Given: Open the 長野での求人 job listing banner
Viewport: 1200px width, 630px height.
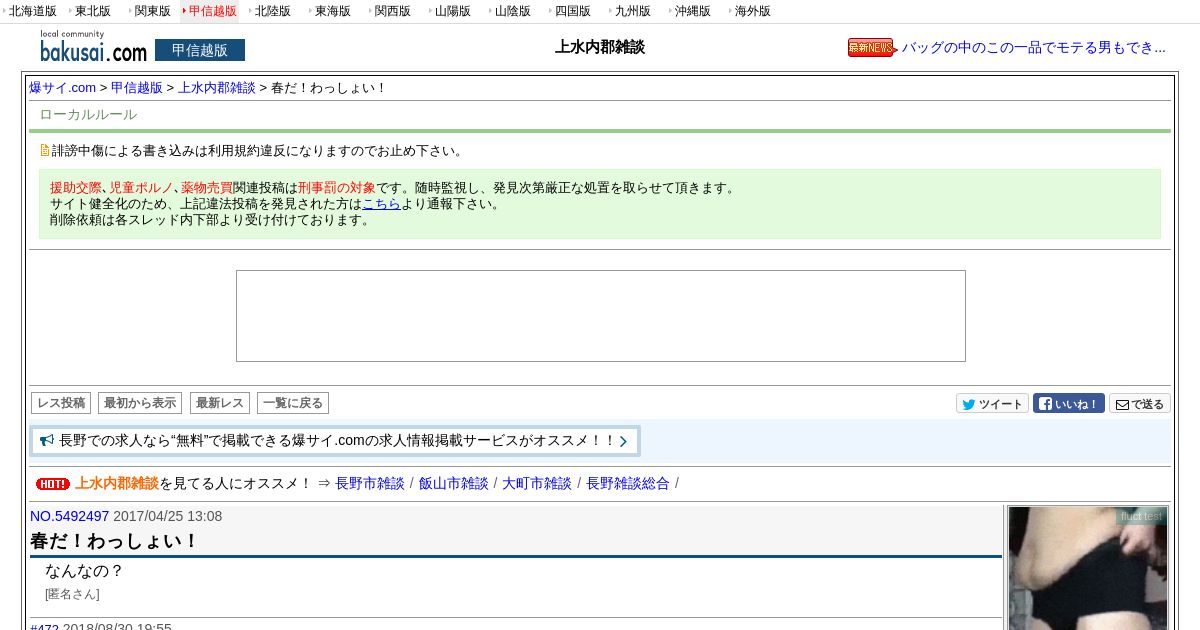Looking at the screenshot, I should point(335,441).
